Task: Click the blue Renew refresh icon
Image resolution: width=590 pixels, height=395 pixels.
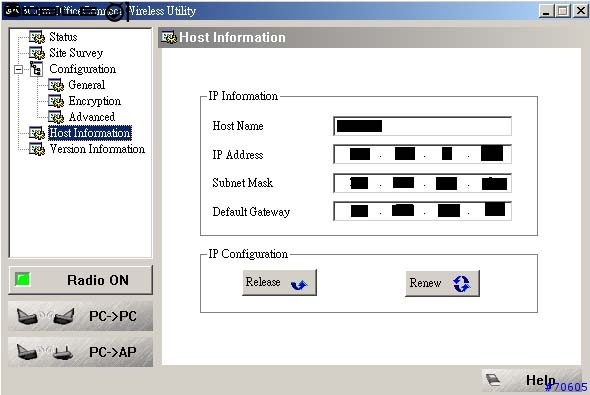Action: coord(461,284)
